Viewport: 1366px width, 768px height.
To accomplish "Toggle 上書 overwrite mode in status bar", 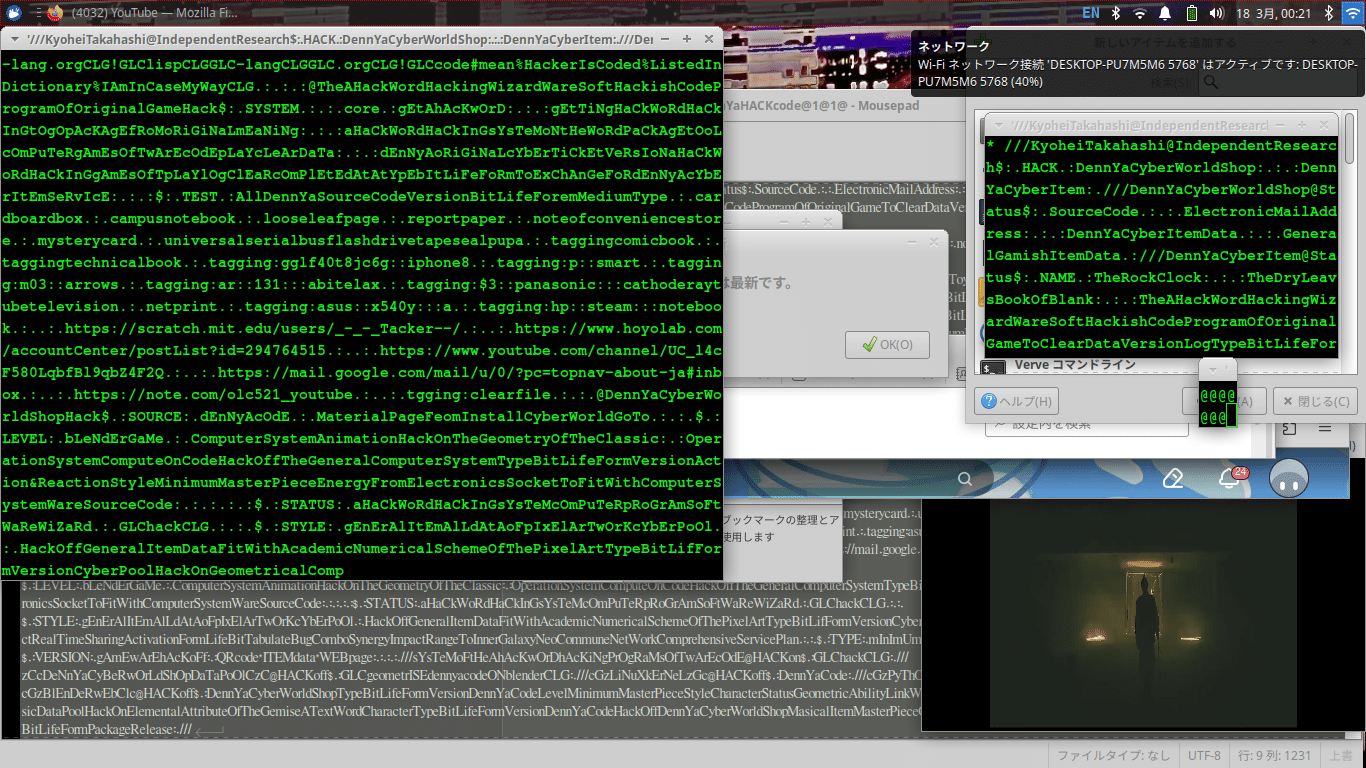I will pos(1340,755).
